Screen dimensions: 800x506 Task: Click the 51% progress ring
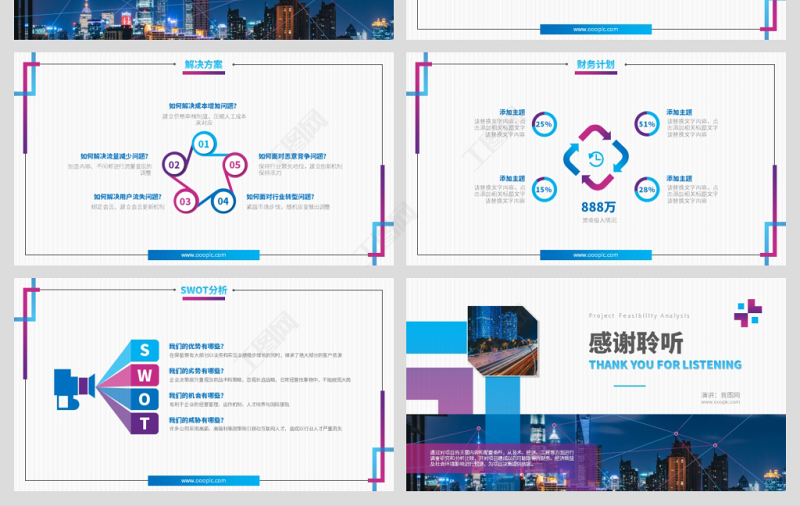(x=646, y=125)
